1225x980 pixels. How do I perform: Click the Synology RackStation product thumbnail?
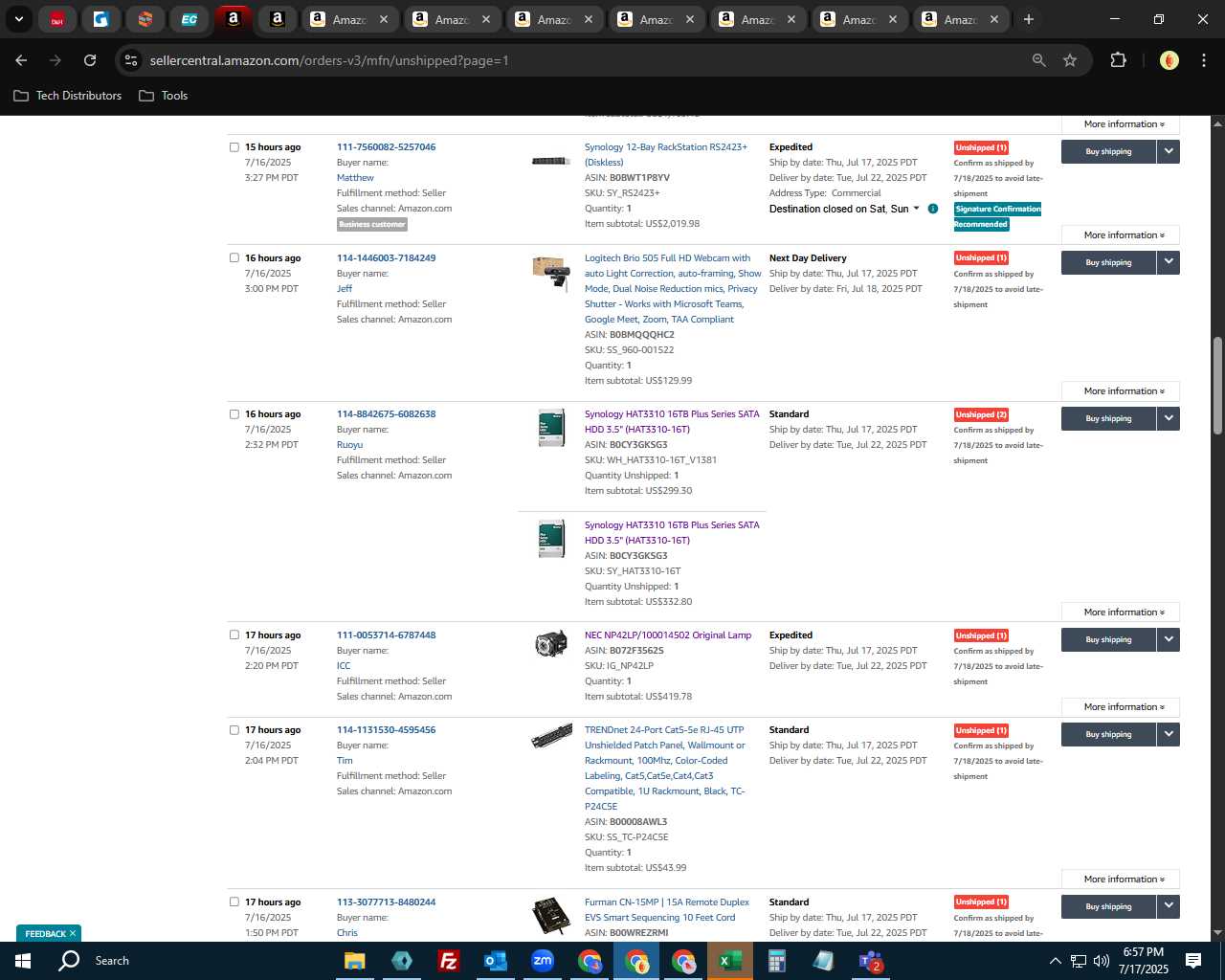coord(551,161)
